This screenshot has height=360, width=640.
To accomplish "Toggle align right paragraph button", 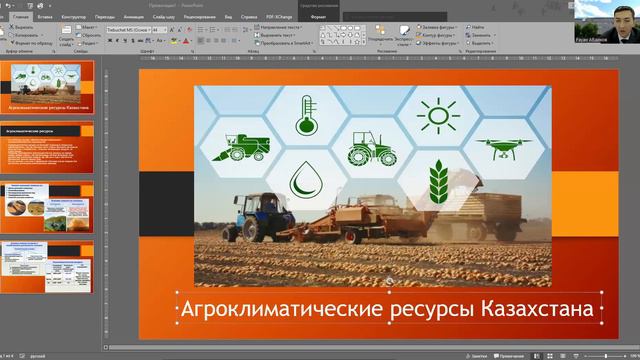I will coord(216,41).
